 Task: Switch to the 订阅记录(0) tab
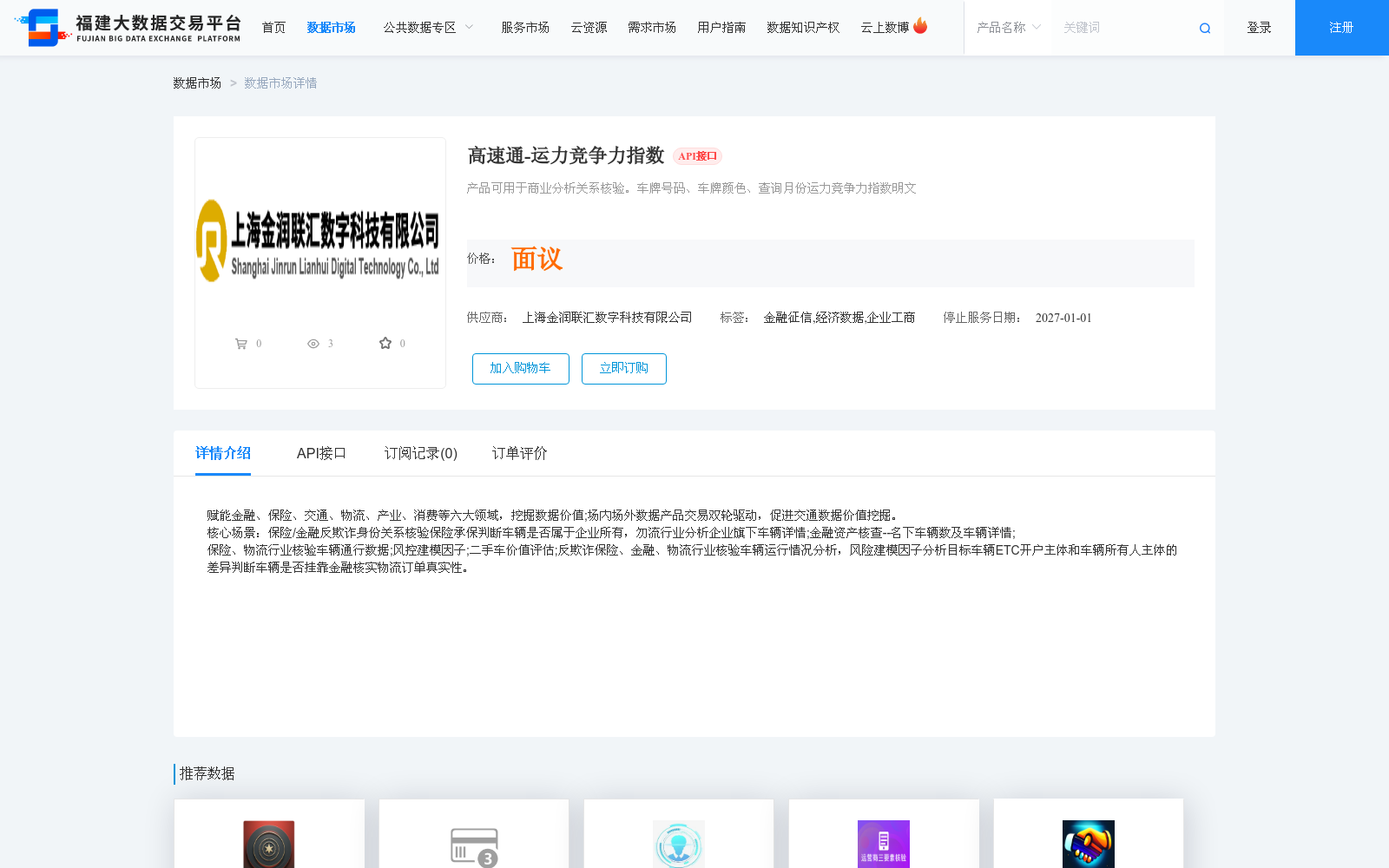[421, 453]
